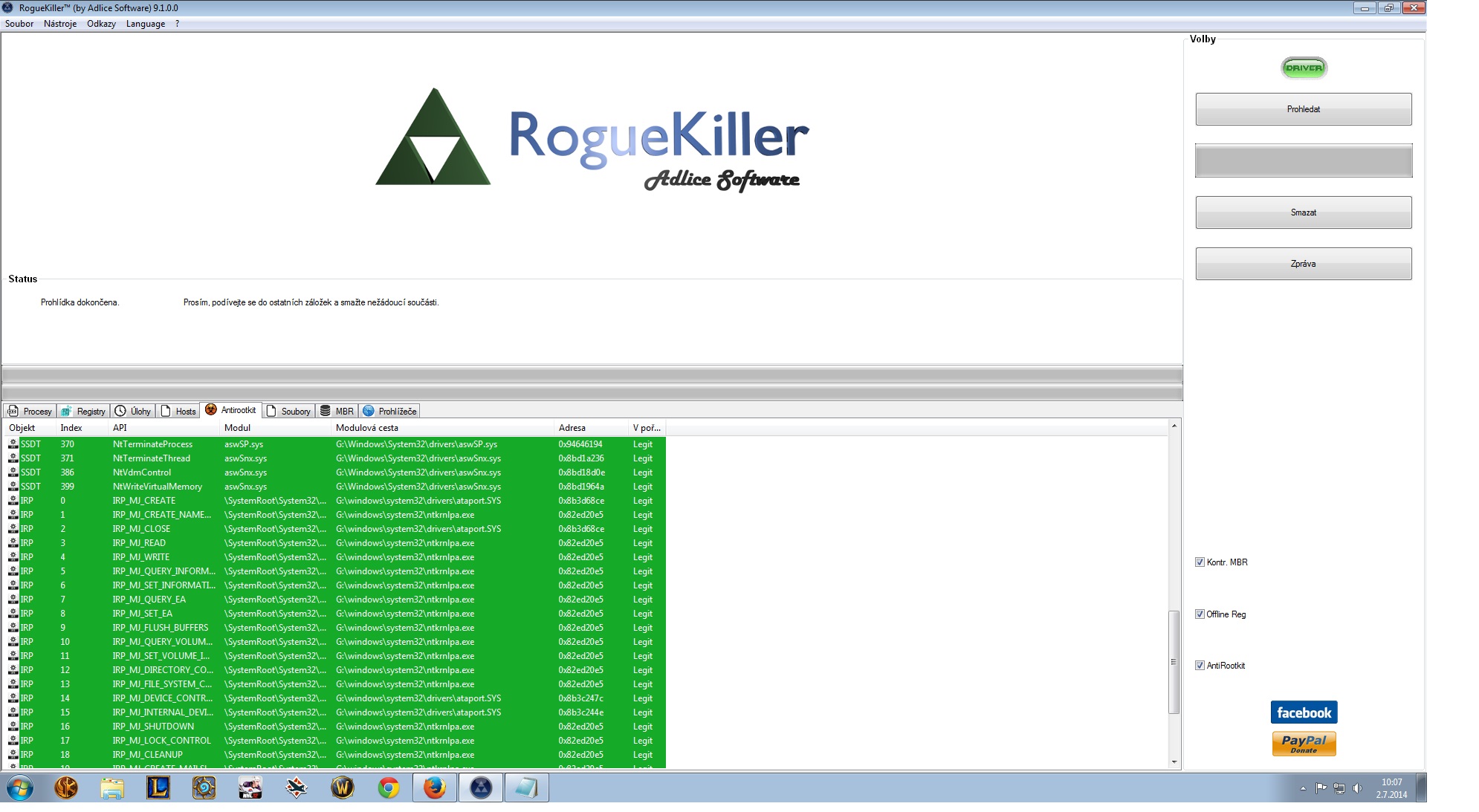Screen dimensions: 1479x812
Task: Click the volume icon in system tray
Action: point(1358,788)
